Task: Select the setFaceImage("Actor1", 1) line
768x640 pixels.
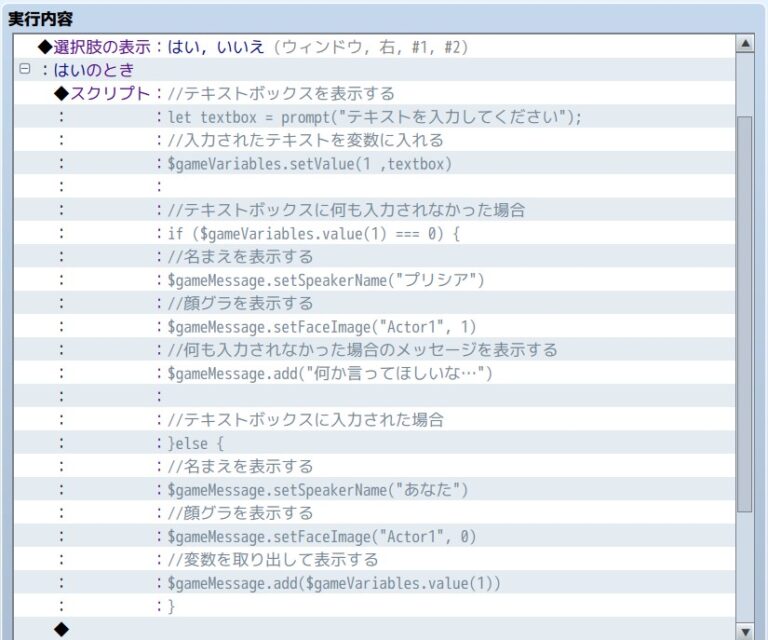Action: pyautogui.click(x=322, y=327)
